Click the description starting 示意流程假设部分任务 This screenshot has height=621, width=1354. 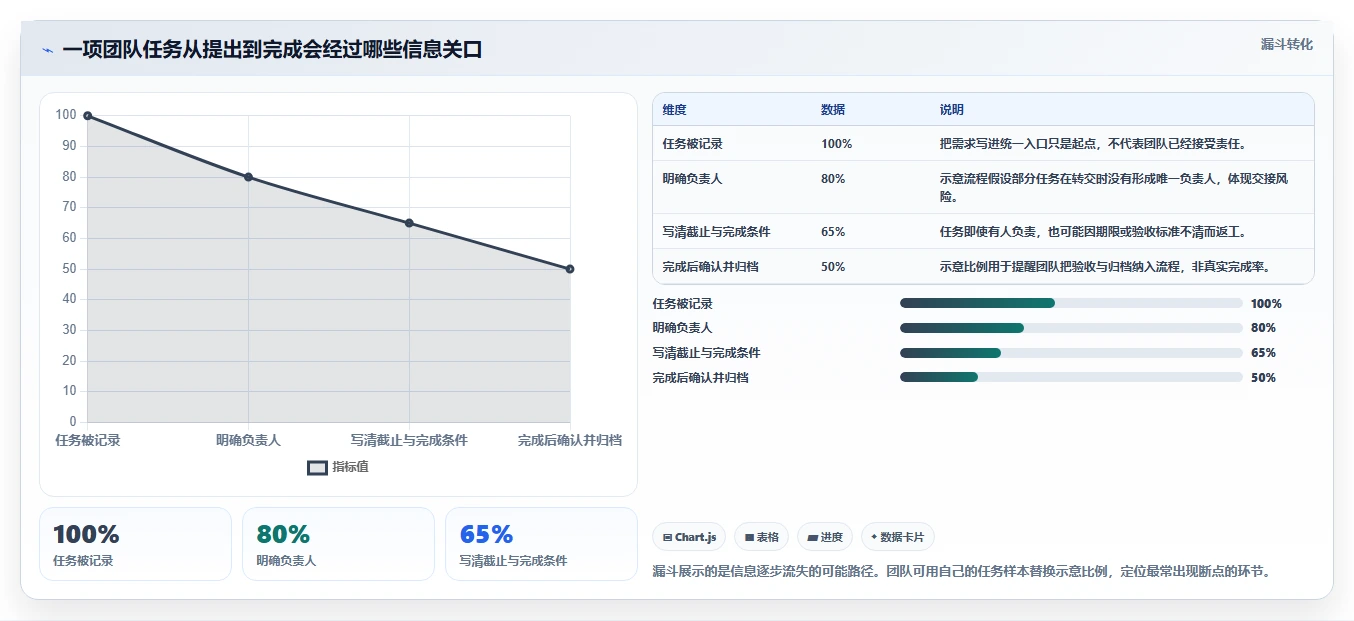(x=1114, y=187)
